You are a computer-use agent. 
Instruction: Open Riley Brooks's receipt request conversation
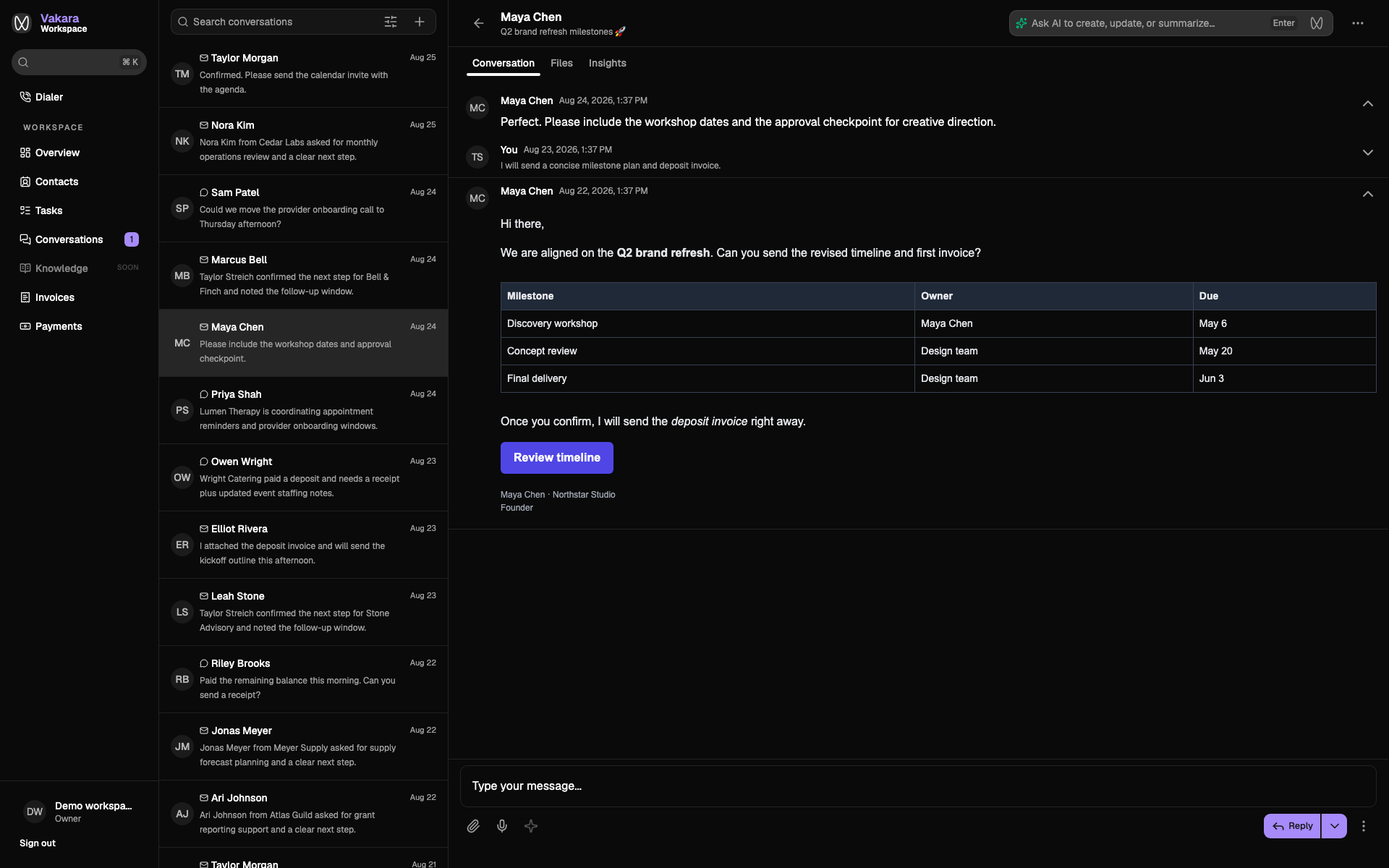click(x=304, y=679)
